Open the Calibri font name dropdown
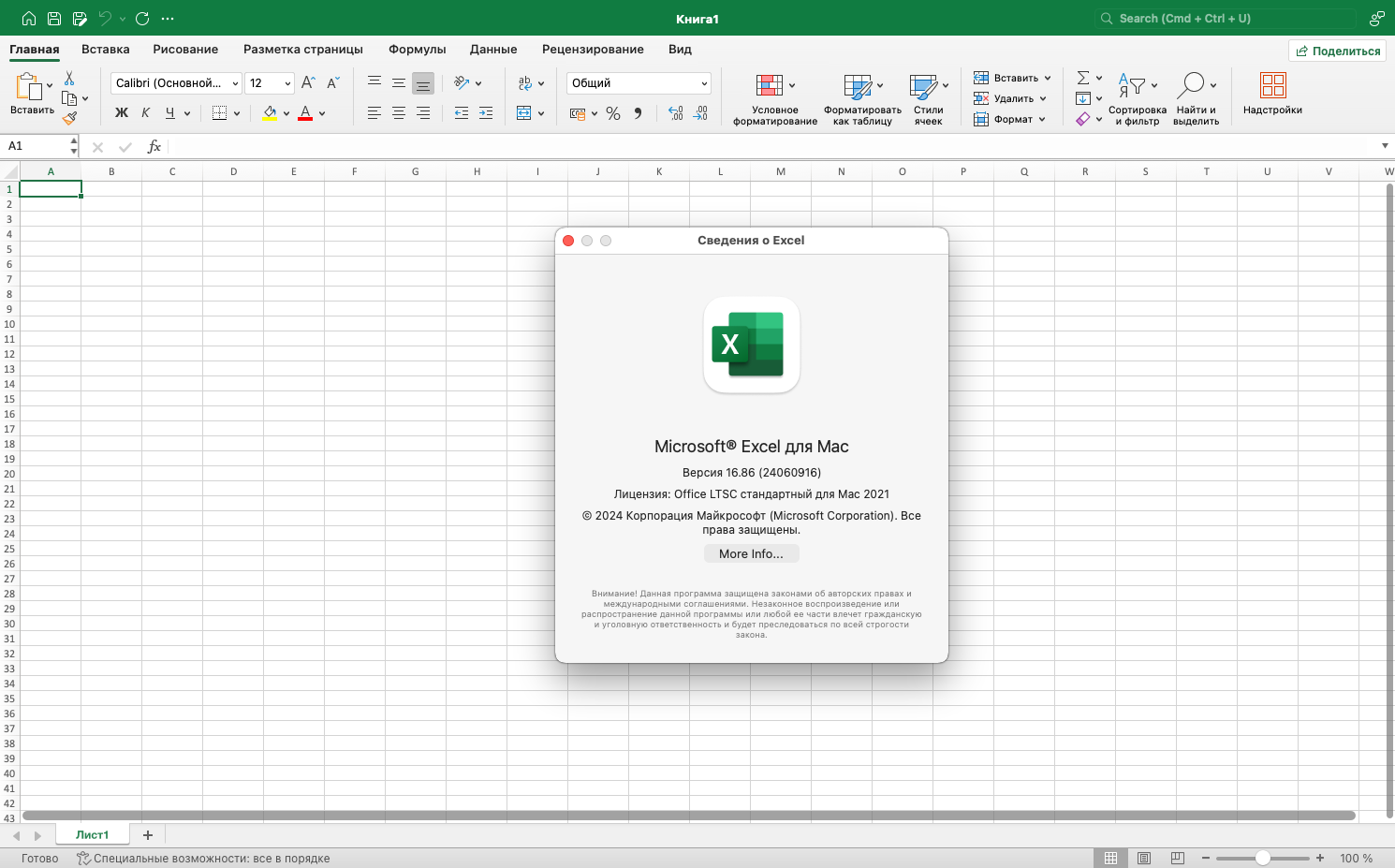The image size is (1395, 868). pos(235,83)
